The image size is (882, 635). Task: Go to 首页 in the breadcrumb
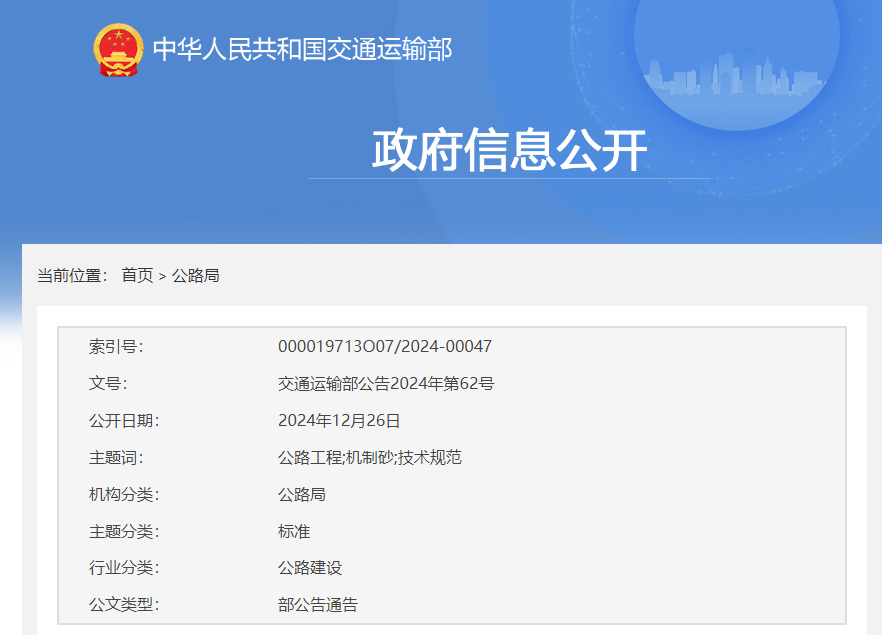pos(137,275)
